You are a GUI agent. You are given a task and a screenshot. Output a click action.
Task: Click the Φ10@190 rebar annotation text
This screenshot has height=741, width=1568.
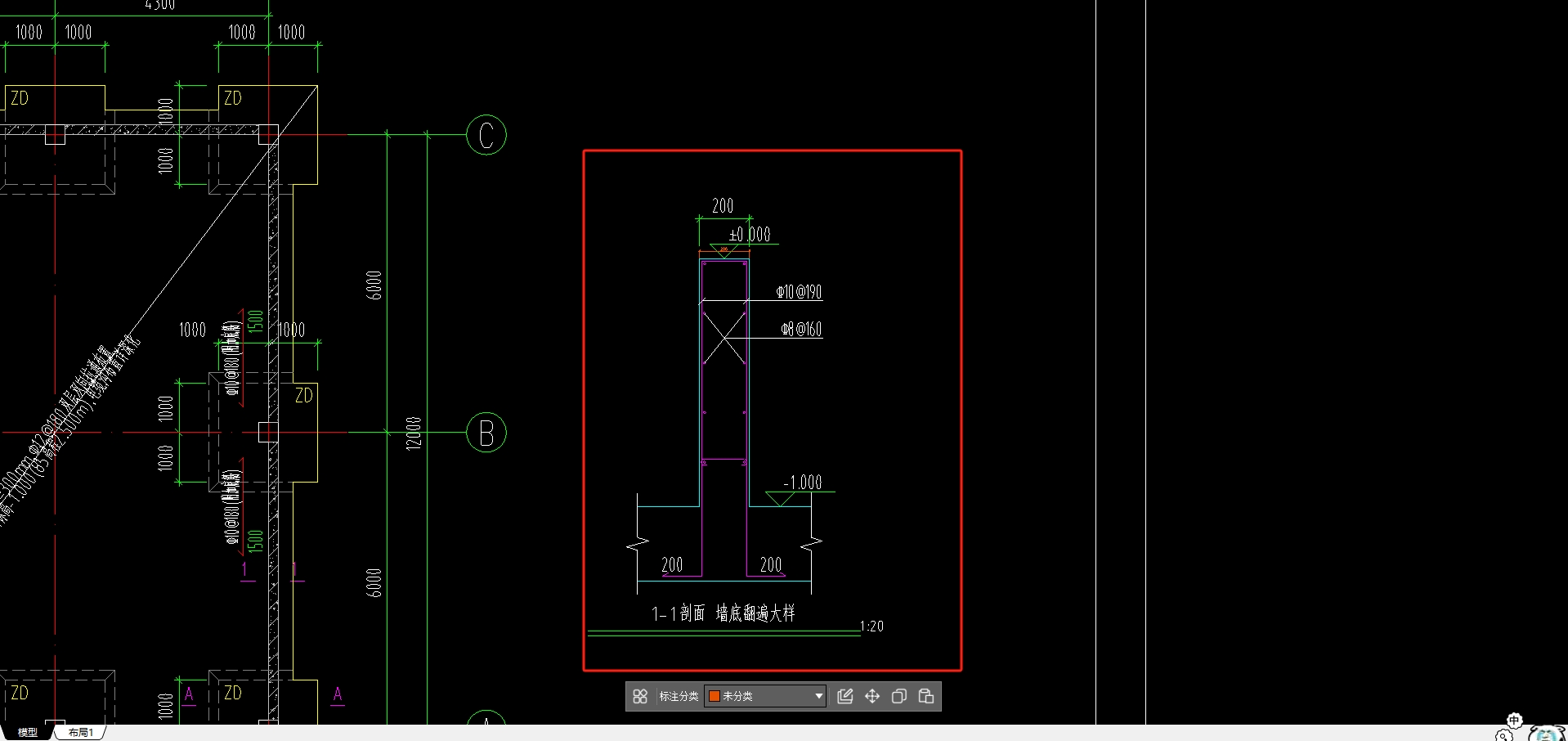(x=799, y=292)
